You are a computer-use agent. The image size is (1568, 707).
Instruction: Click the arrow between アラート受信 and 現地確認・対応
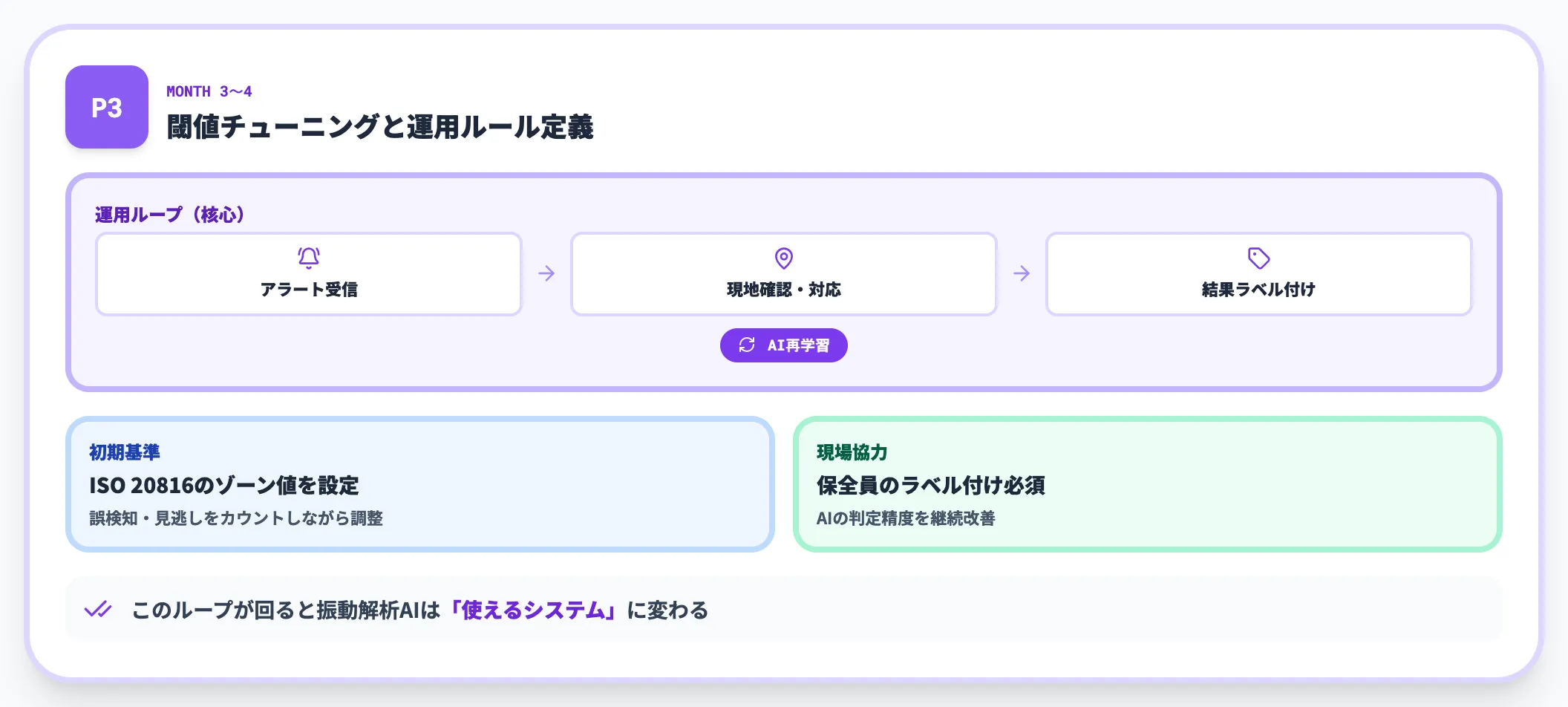coord(546,273)
